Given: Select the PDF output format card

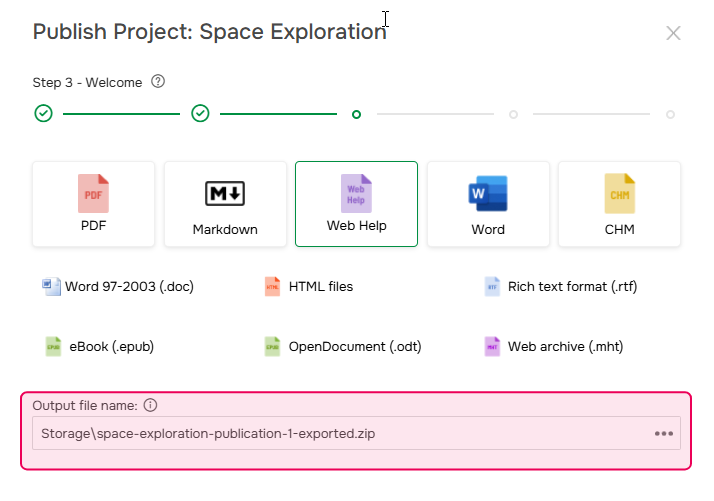Looking at the screenshot, I should [93, 204].
